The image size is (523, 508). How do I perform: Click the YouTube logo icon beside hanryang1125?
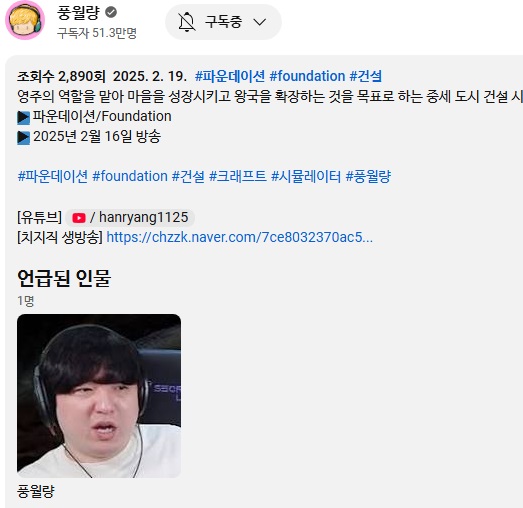coord(79,218)
